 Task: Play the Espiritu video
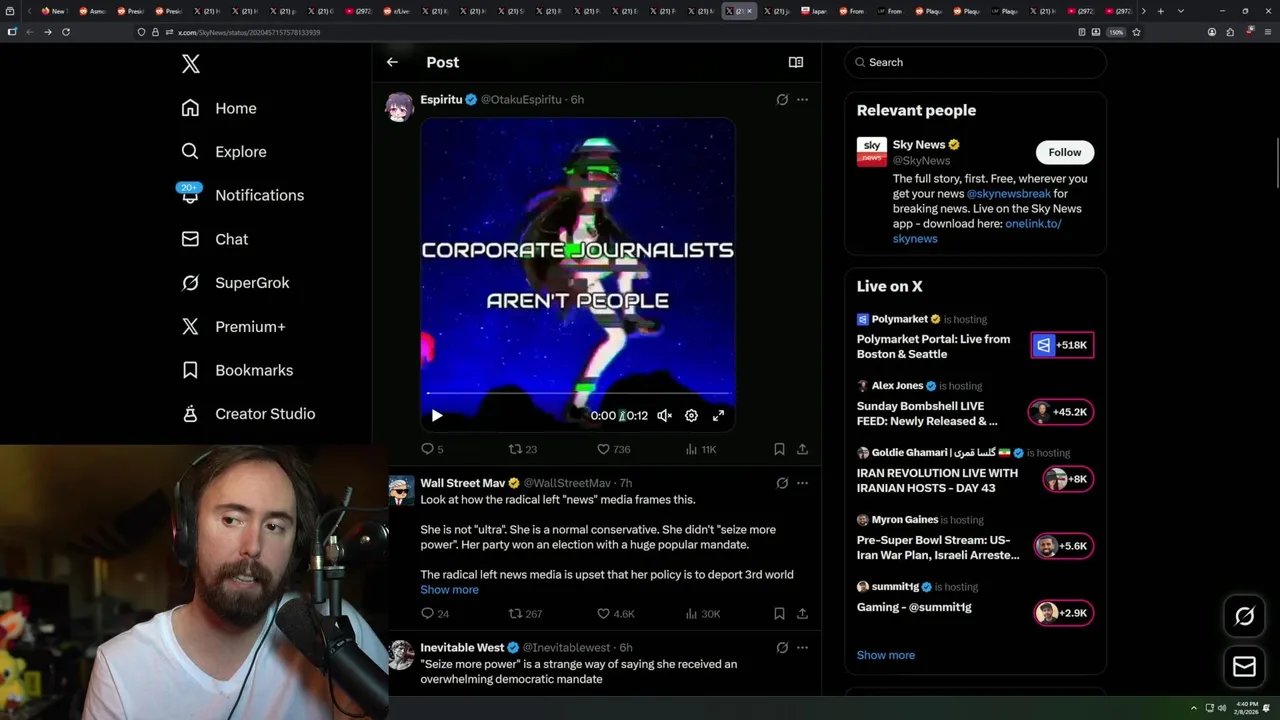(x=437, y=415)
